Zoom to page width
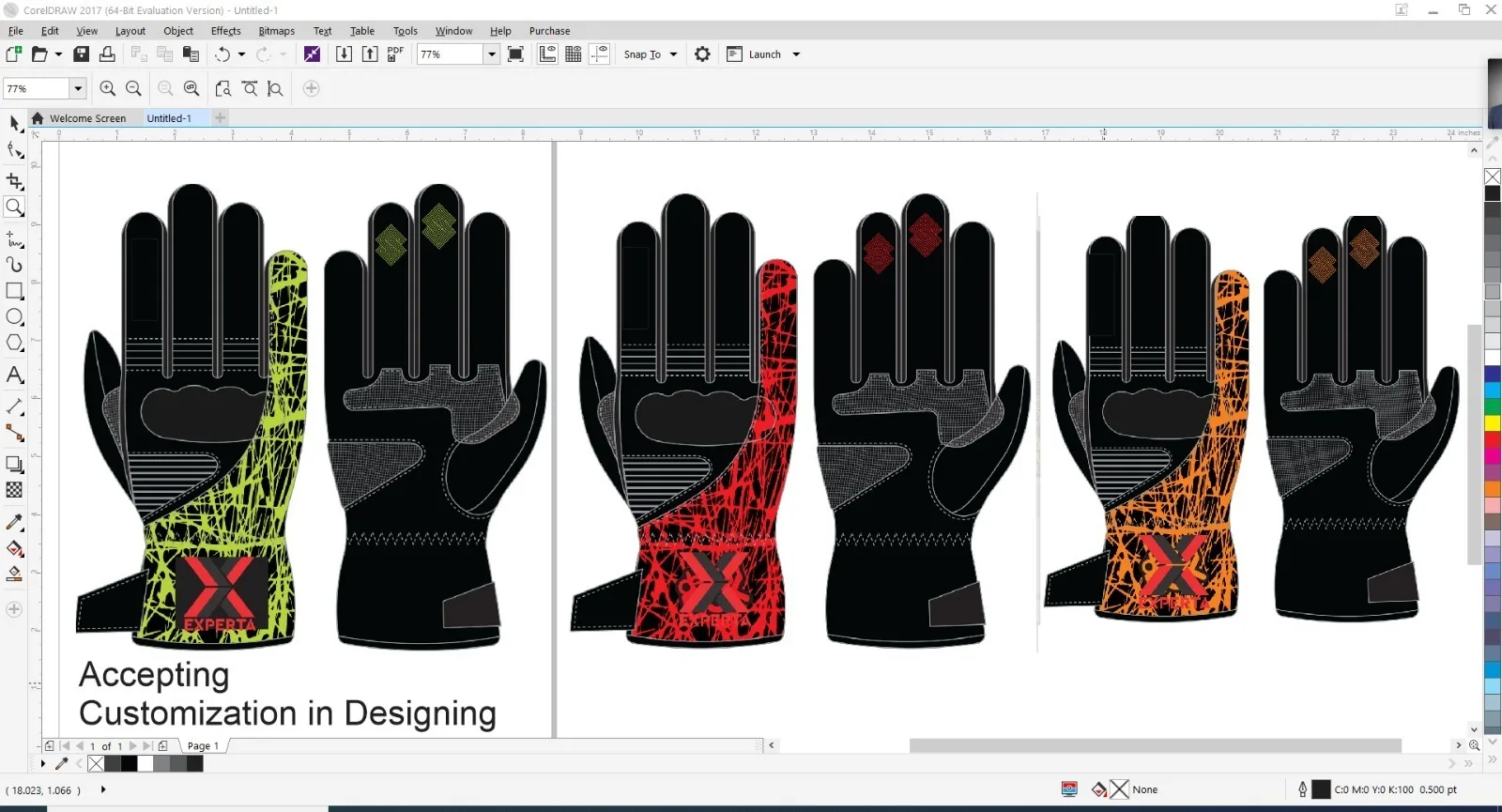The width and height of the screenshot is (1502, 812). (250, 88)
